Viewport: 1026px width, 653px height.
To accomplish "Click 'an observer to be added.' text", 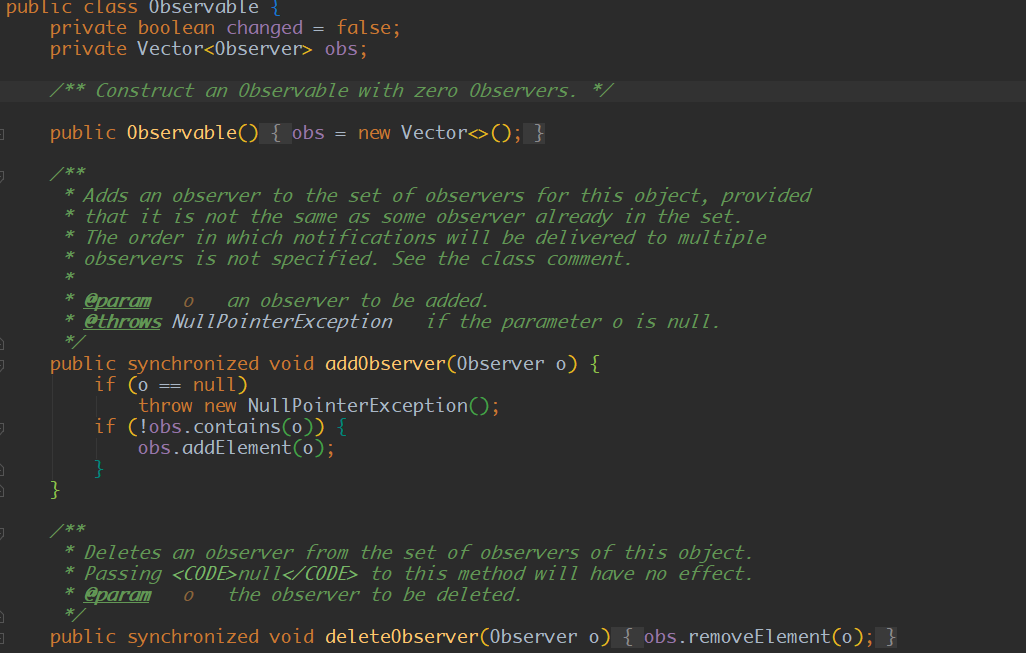I will click(x=357, y=301).
